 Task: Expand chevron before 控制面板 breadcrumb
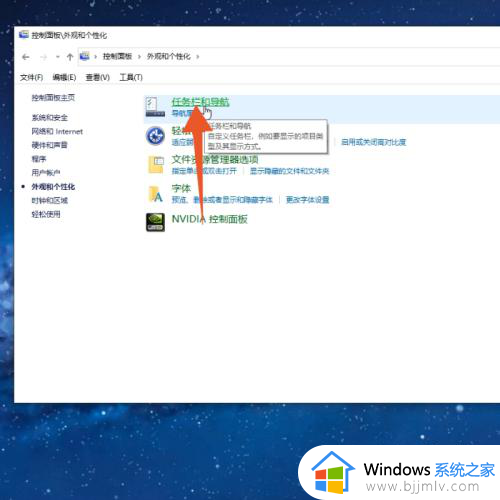click(95, 57)
